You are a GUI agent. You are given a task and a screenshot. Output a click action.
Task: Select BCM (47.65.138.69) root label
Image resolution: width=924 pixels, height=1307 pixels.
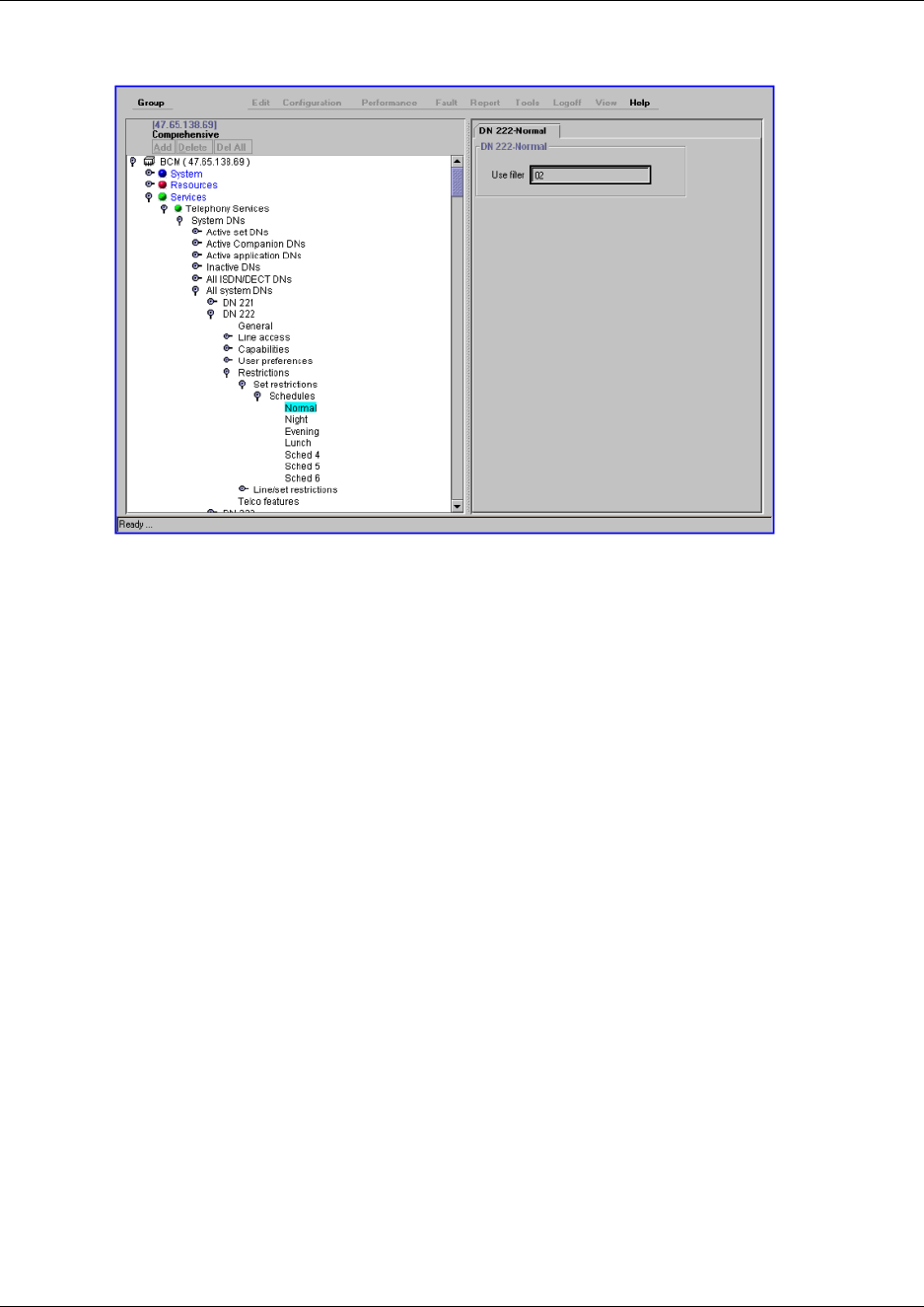tap(205, 162)
